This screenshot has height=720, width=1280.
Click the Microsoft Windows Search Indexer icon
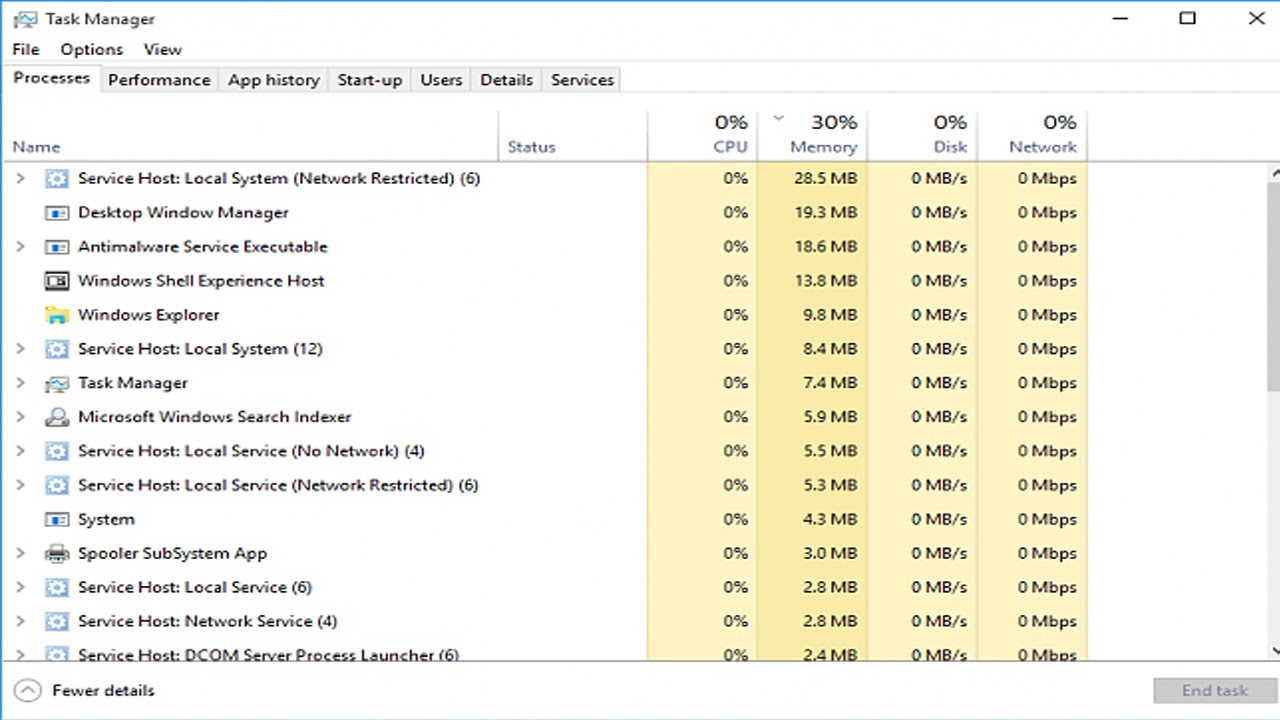pyautogui.click(x=57, y=417)
